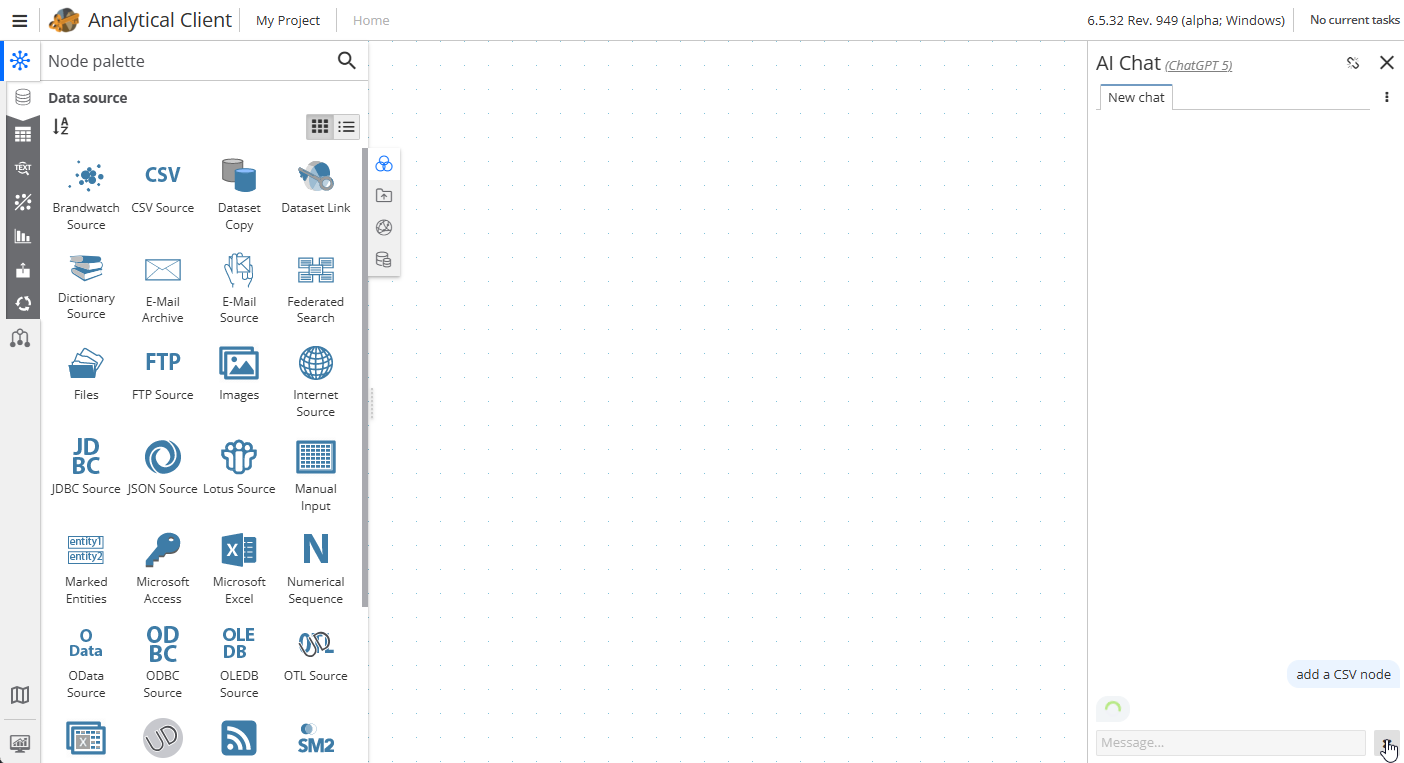Screen dimensions: 1404x763
Task: Click the globe icon in canvas toolbar
Action: pos(384,228)
